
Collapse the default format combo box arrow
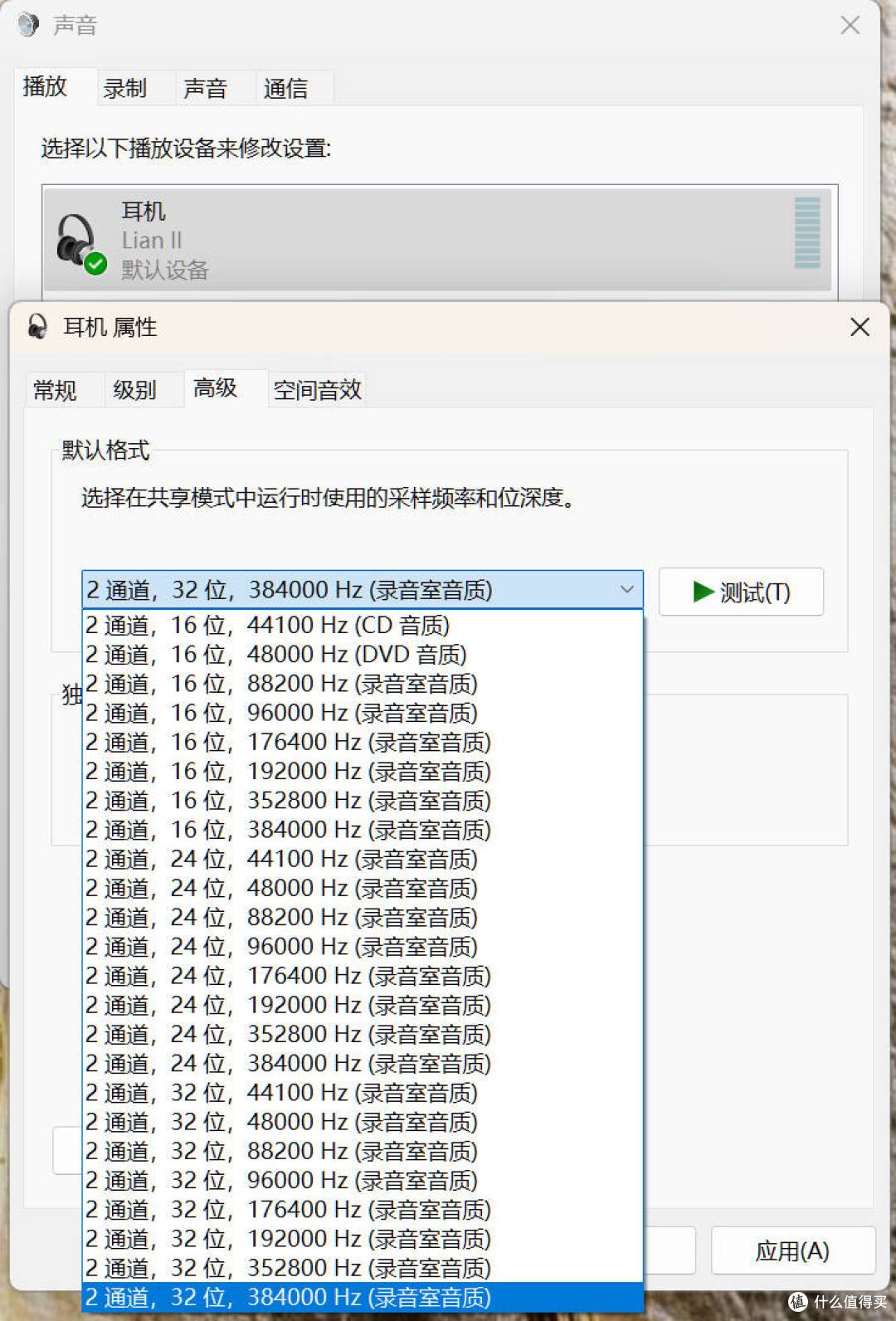626,590
